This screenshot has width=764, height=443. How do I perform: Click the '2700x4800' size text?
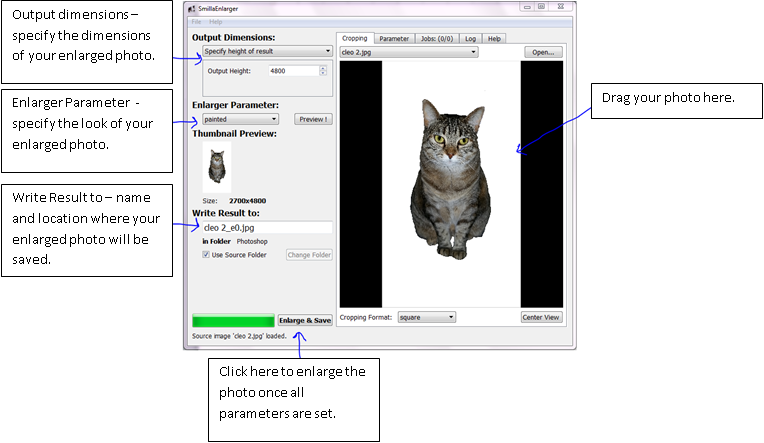(248, 201)
